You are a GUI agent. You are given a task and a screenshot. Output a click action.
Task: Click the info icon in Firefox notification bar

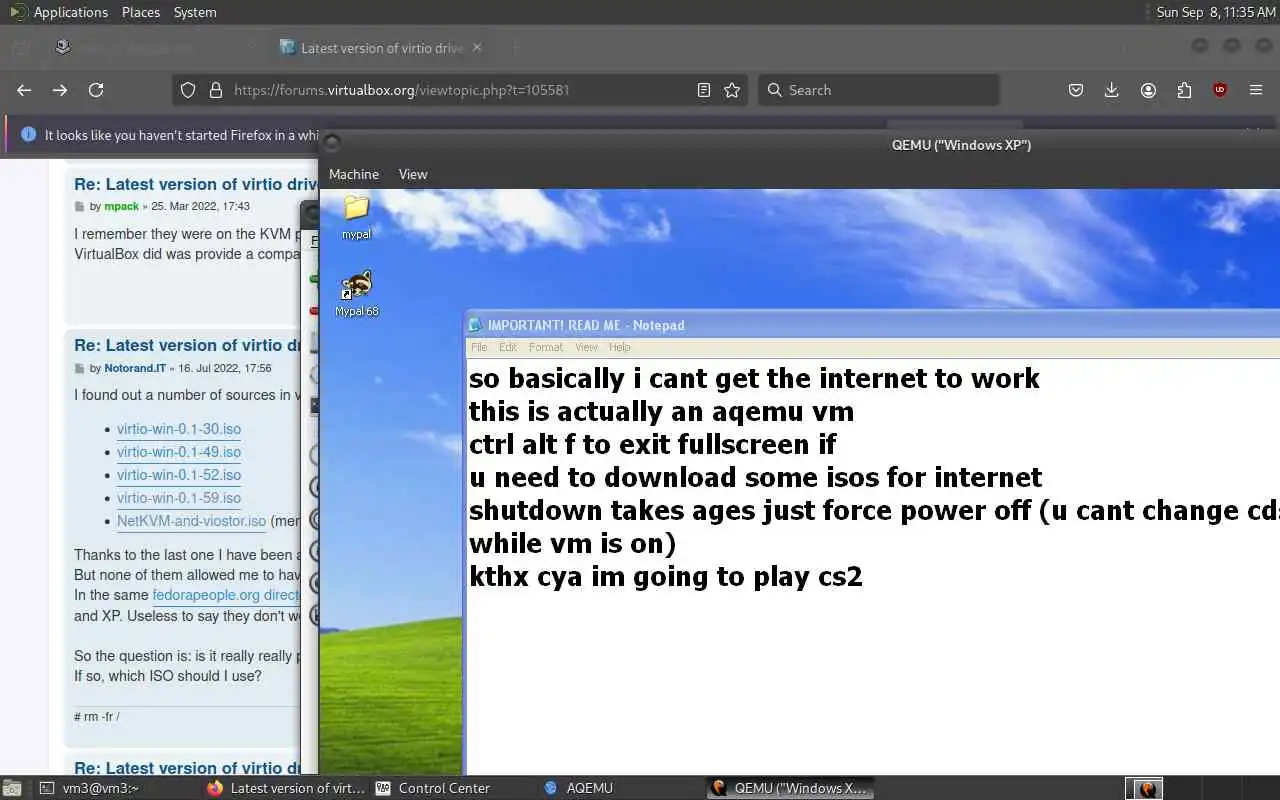pyautogui.click(x=28, y=135)
